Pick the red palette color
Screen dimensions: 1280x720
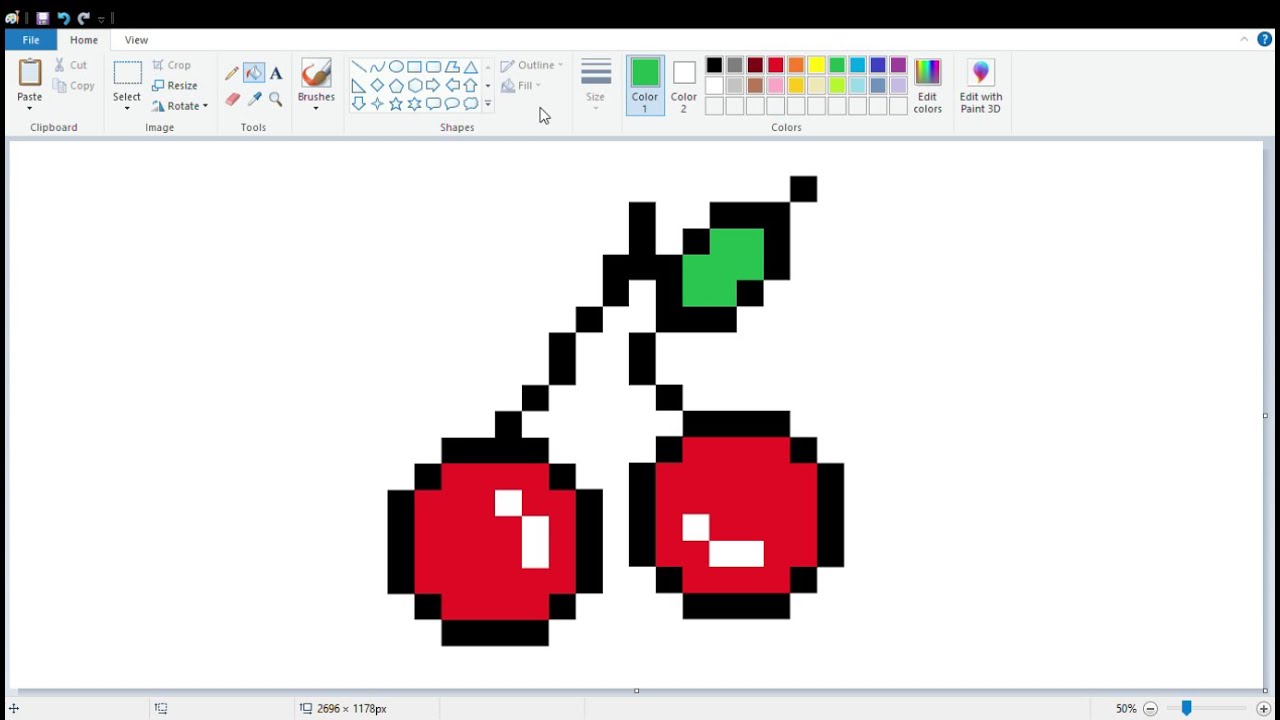[x=775, y=66]
